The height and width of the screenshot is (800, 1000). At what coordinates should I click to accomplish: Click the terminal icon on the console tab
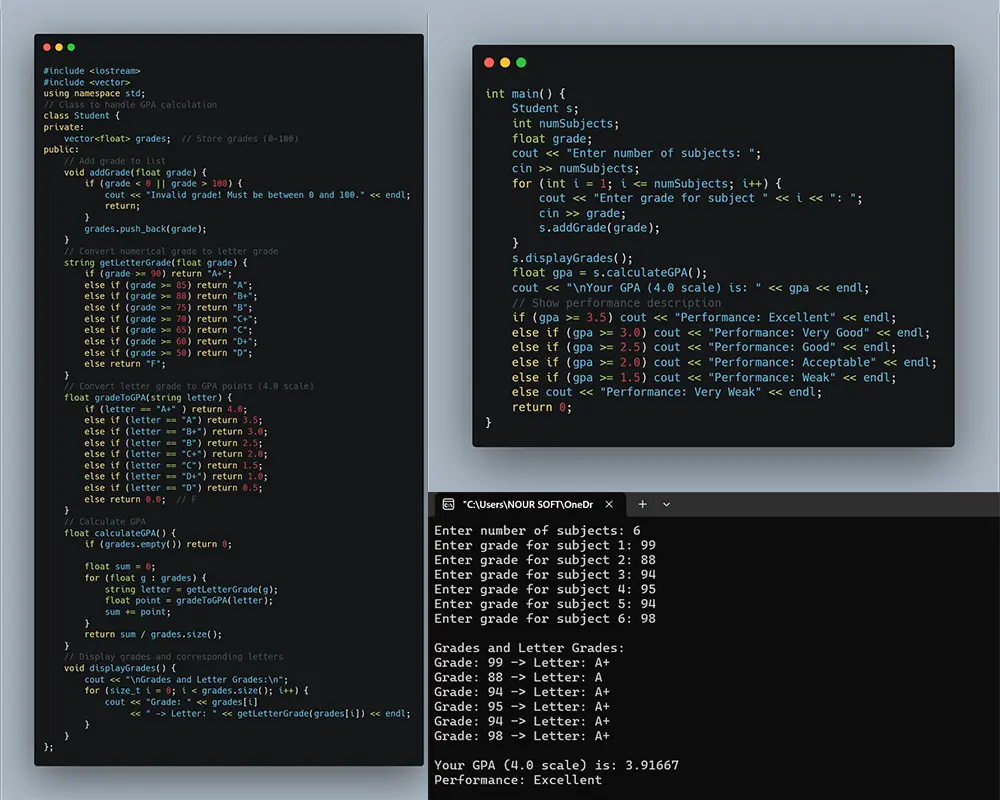(x=448, y=505)
